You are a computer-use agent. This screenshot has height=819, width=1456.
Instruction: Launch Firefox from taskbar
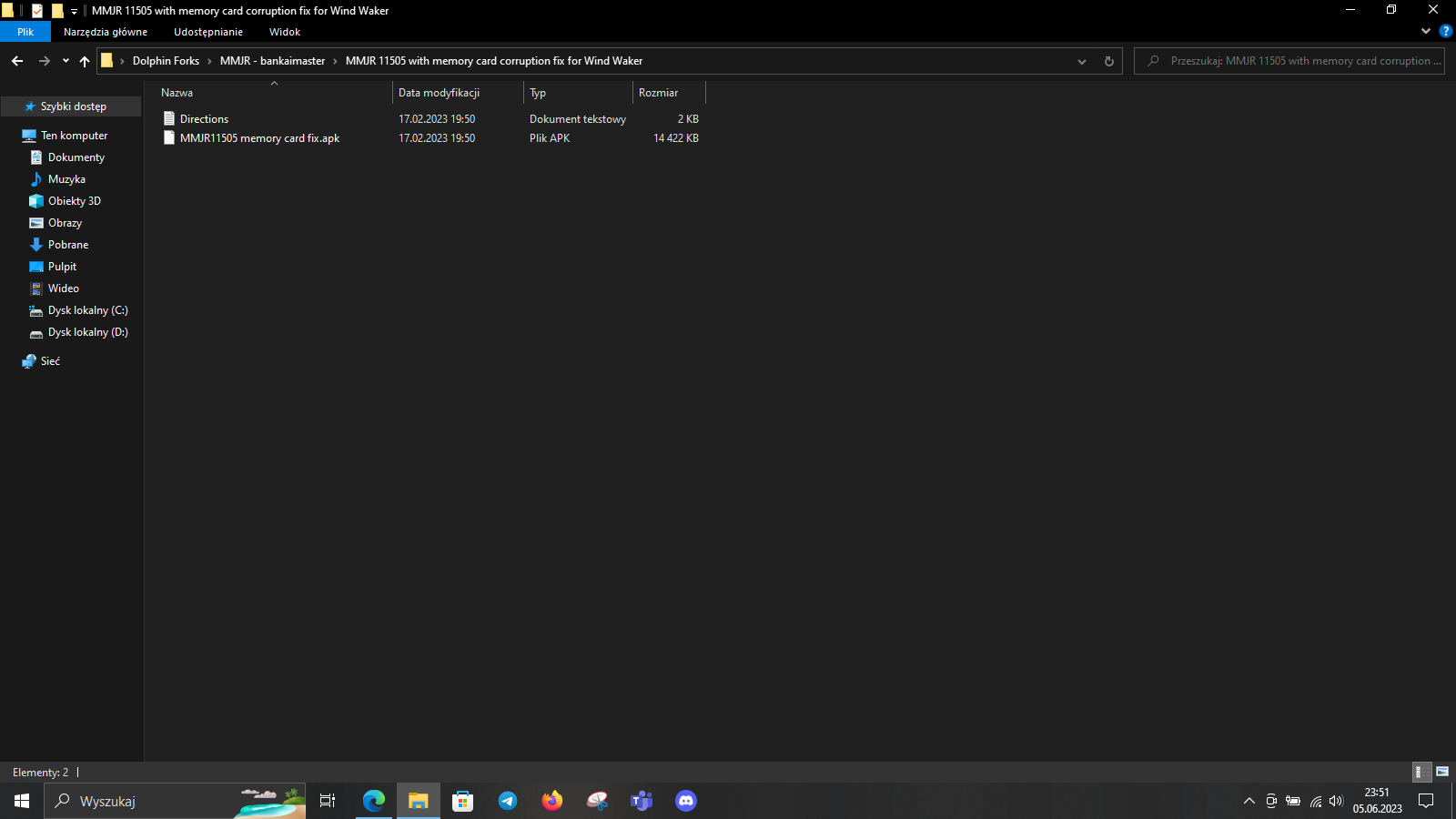coord(552,801)
